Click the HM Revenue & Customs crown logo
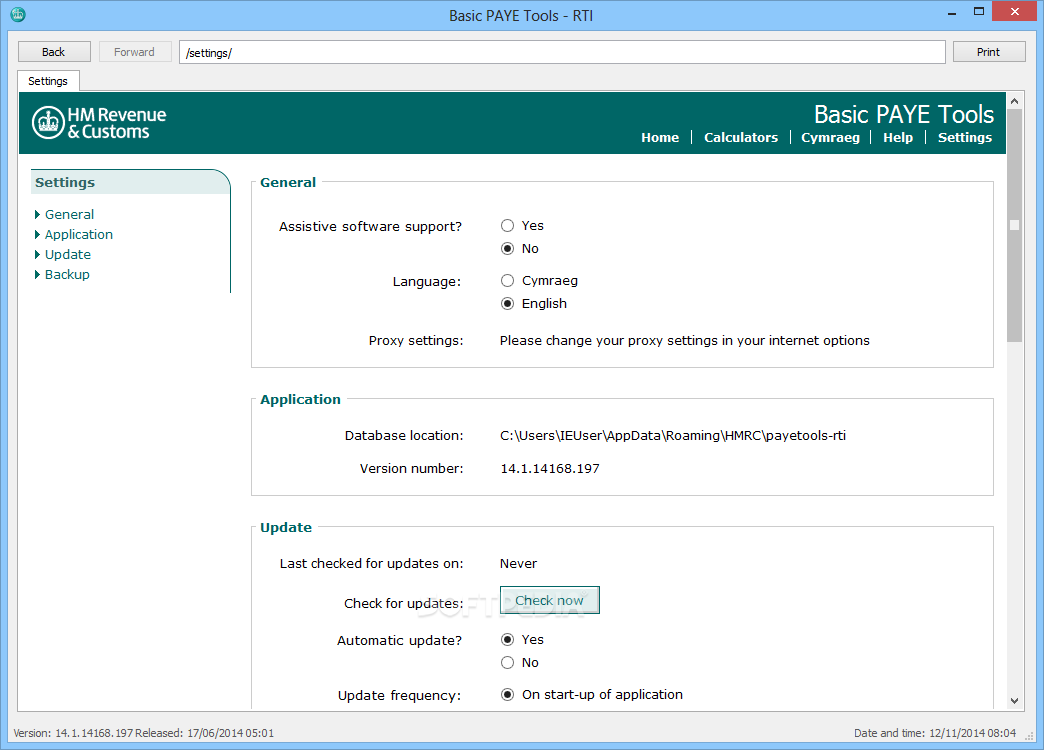Viewport: 1044px width, 750px height. (x=48, y=123)
